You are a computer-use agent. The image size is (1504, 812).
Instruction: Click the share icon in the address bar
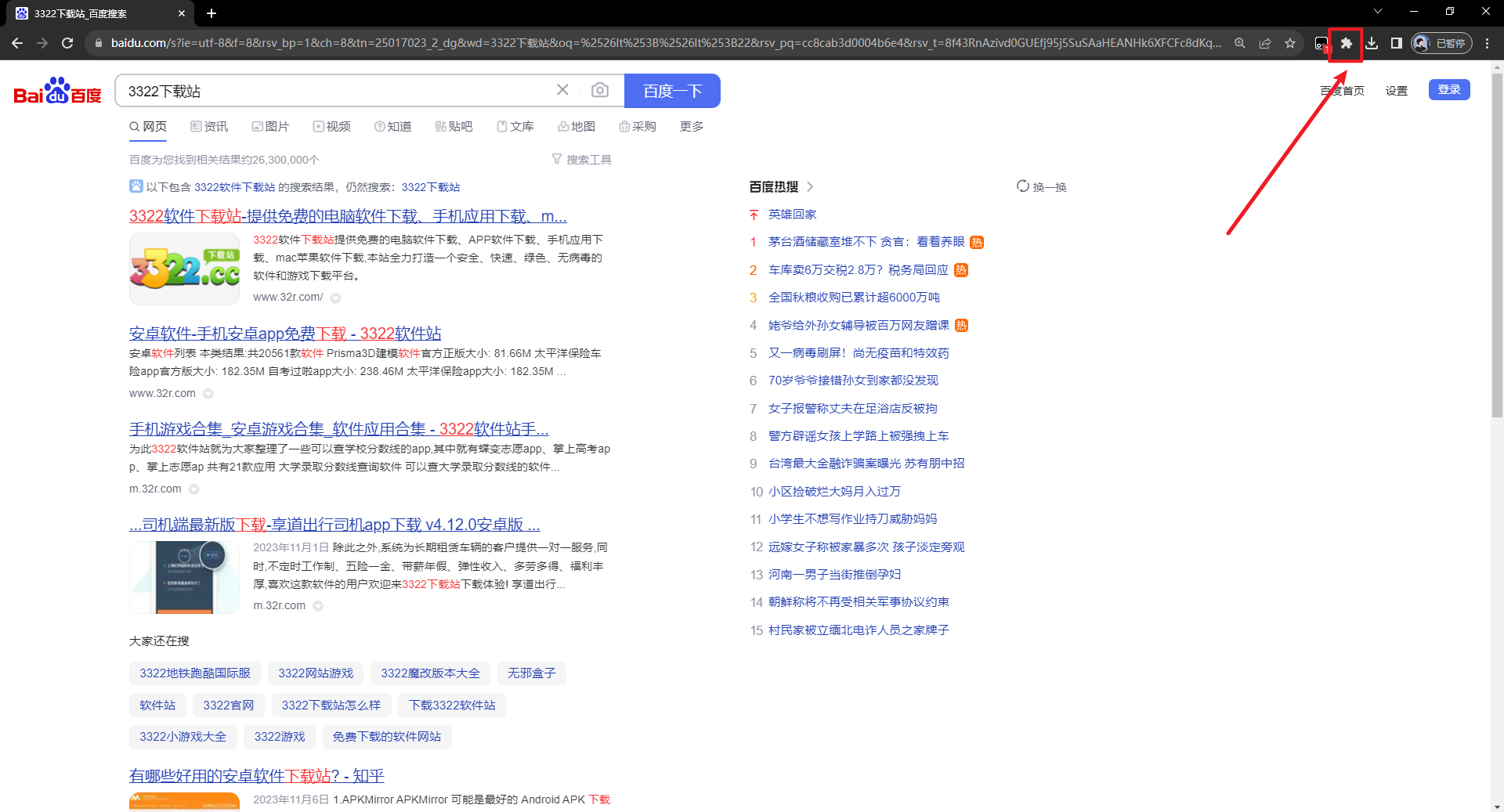pos(1266,43)
